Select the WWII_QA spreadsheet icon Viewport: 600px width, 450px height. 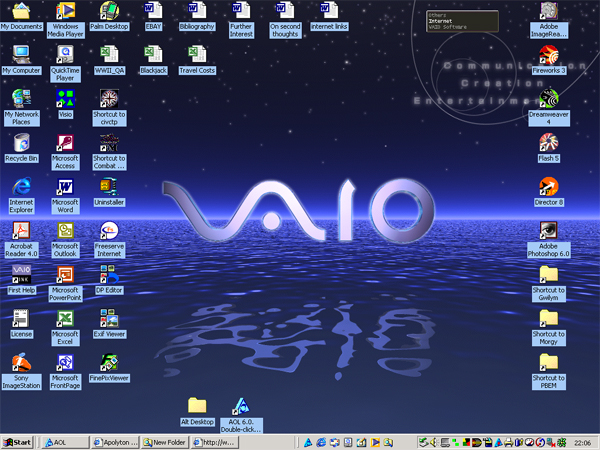(x=109, y=55)
